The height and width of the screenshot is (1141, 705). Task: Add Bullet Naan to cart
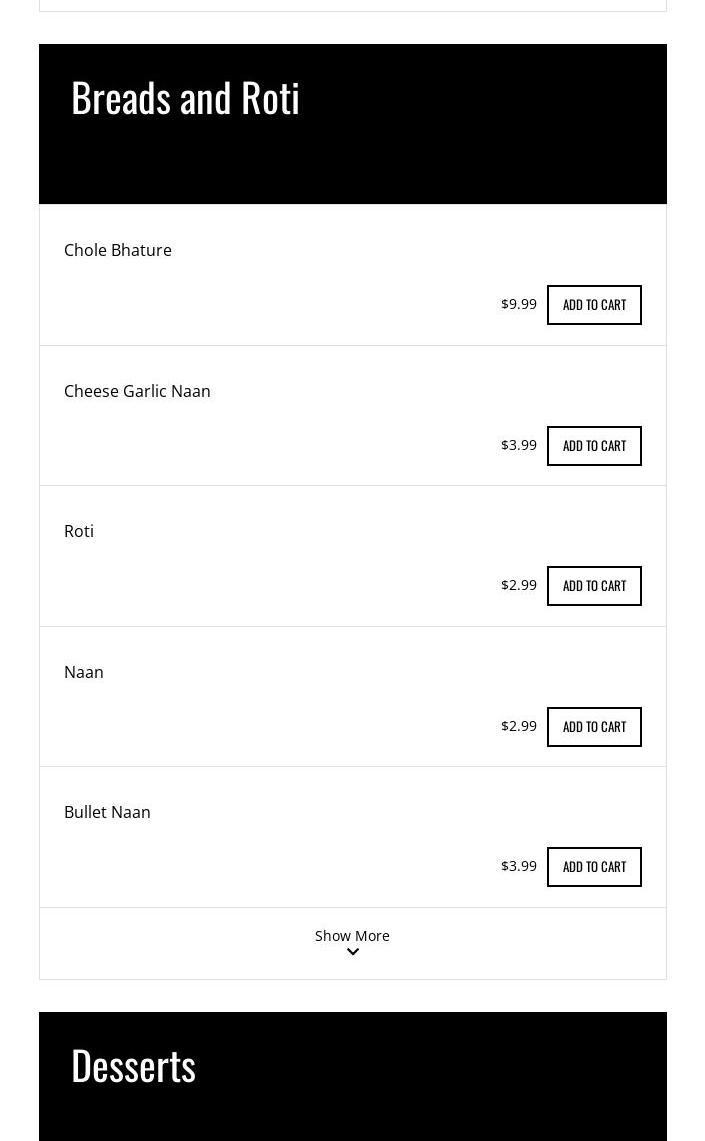point(594,867)
